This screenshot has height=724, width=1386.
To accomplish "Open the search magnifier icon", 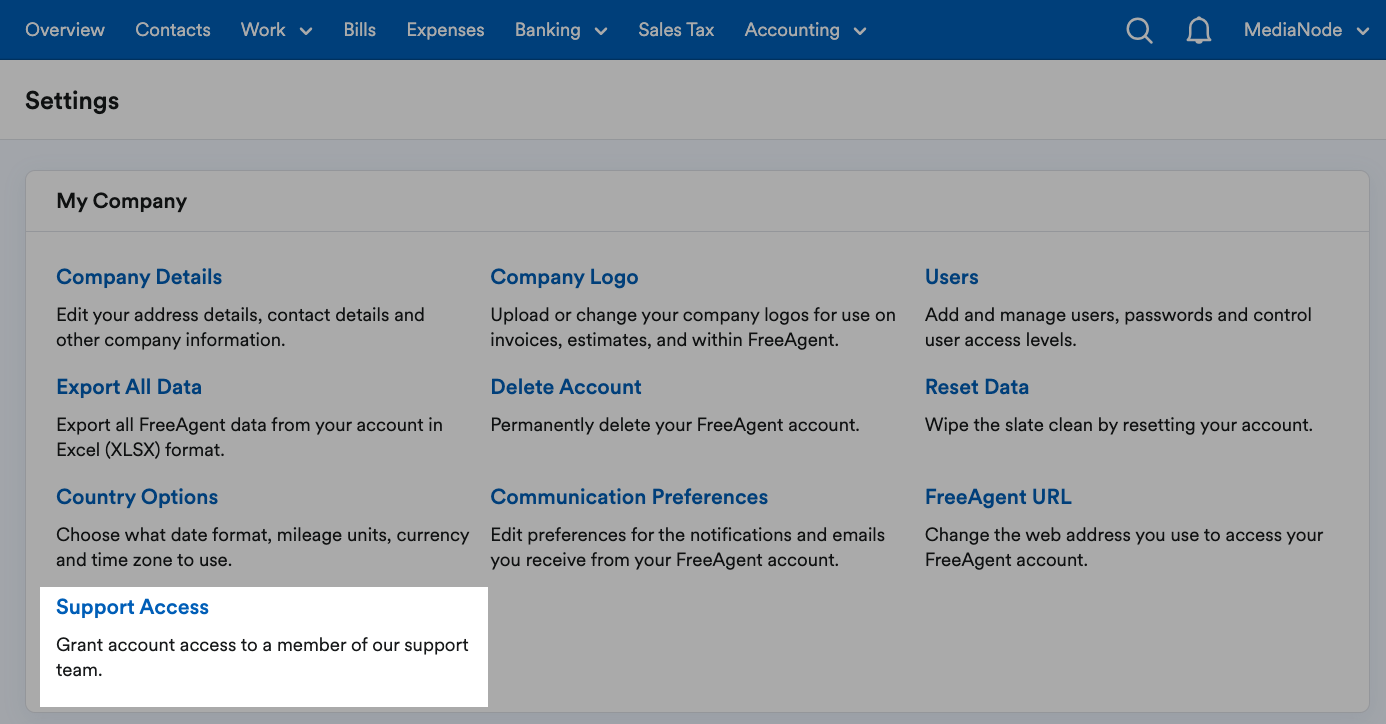I will tap(1139, 31).
